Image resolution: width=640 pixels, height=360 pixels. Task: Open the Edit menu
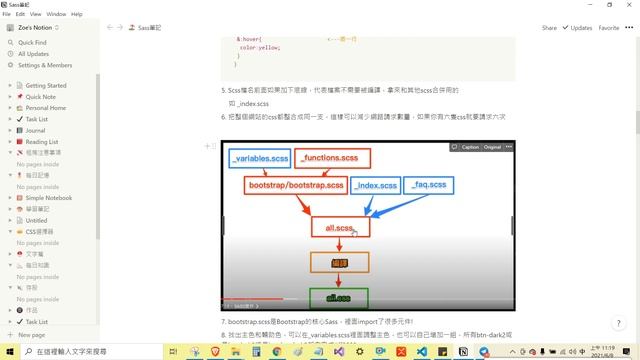click(x=20, y=14)
